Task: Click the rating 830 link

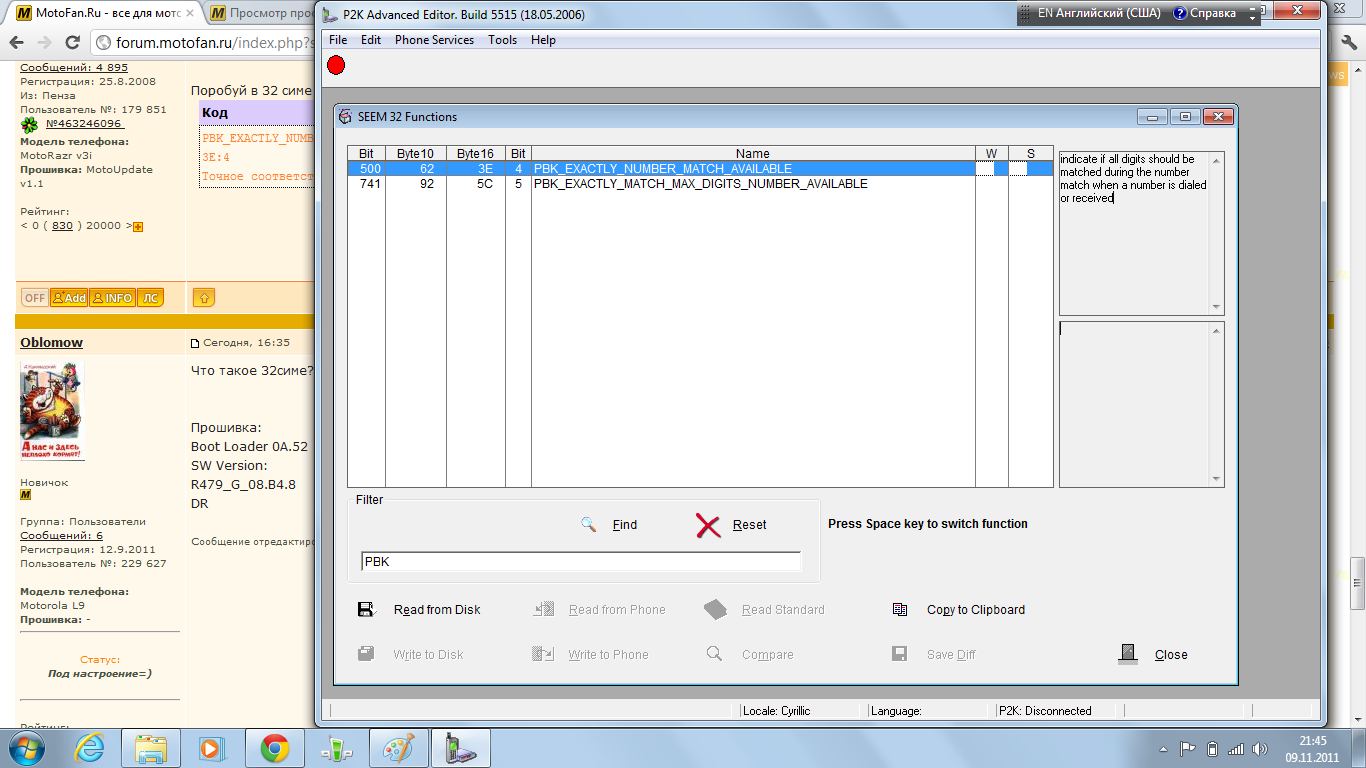Action: click(x=62, y=226)
